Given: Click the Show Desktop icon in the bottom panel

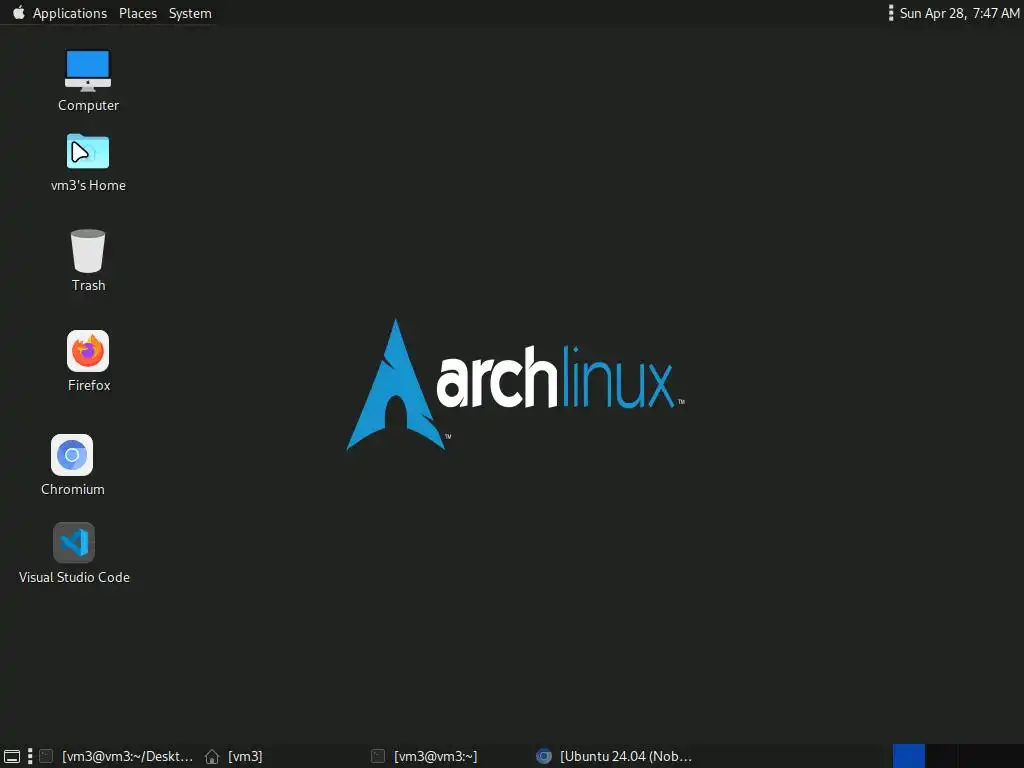Looking at the screenshot, I should pyautogui.click(x=12, y=756).
